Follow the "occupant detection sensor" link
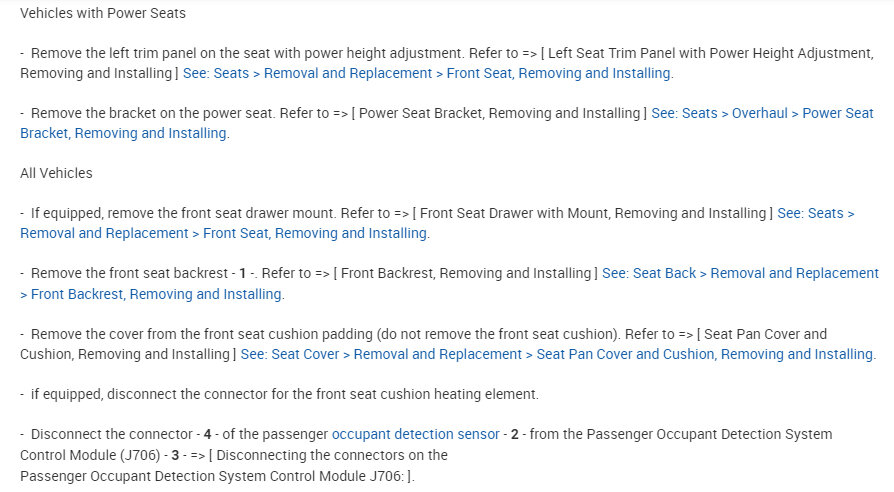Screen dimensions: 894x492 click(x=415, y=434)
